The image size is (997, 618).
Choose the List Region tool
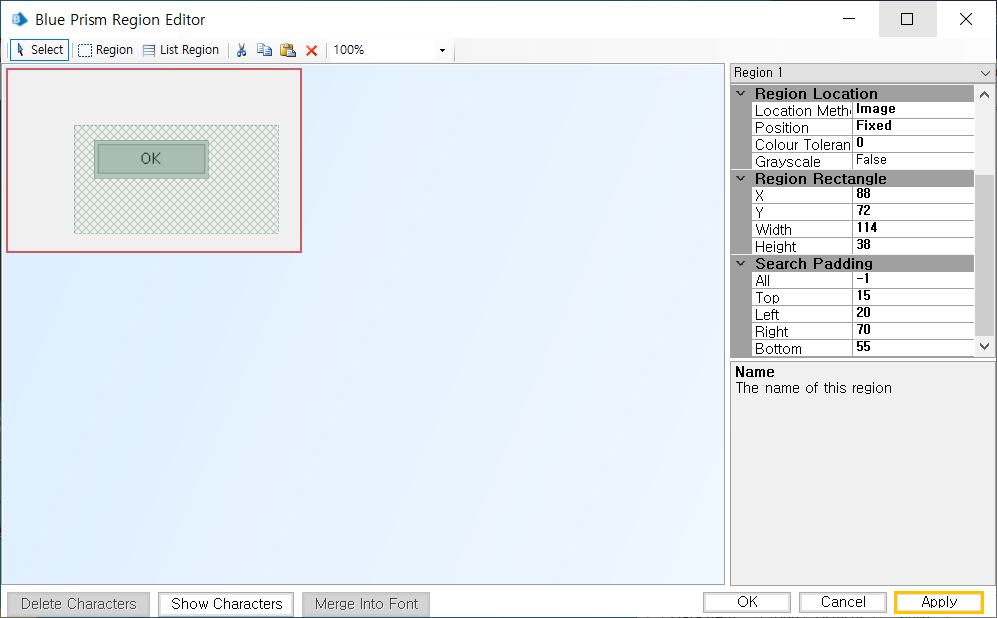pyautogui.click(x=181, y=50)
